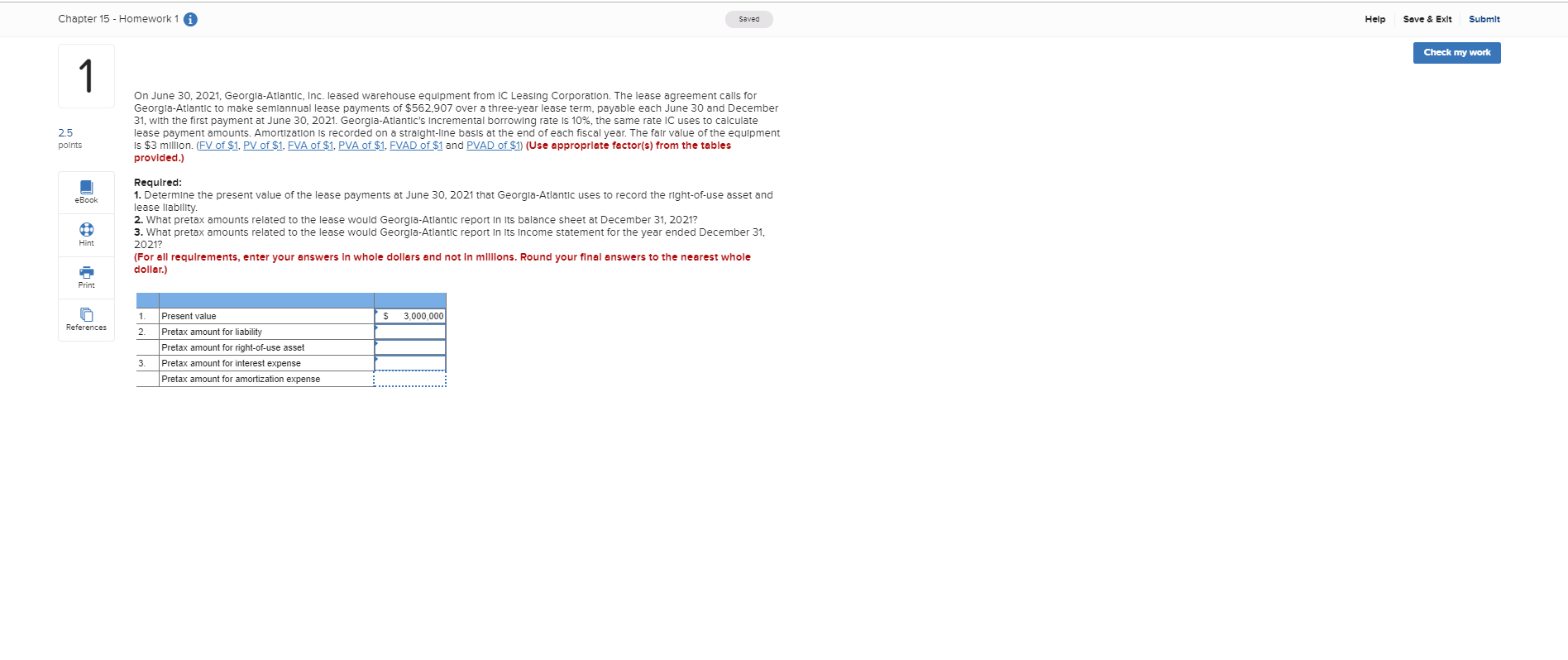The height and width of the screenshot is (660, 1568).
Task: Select the right-of-use asset answer field
Action: click(410, 347)
